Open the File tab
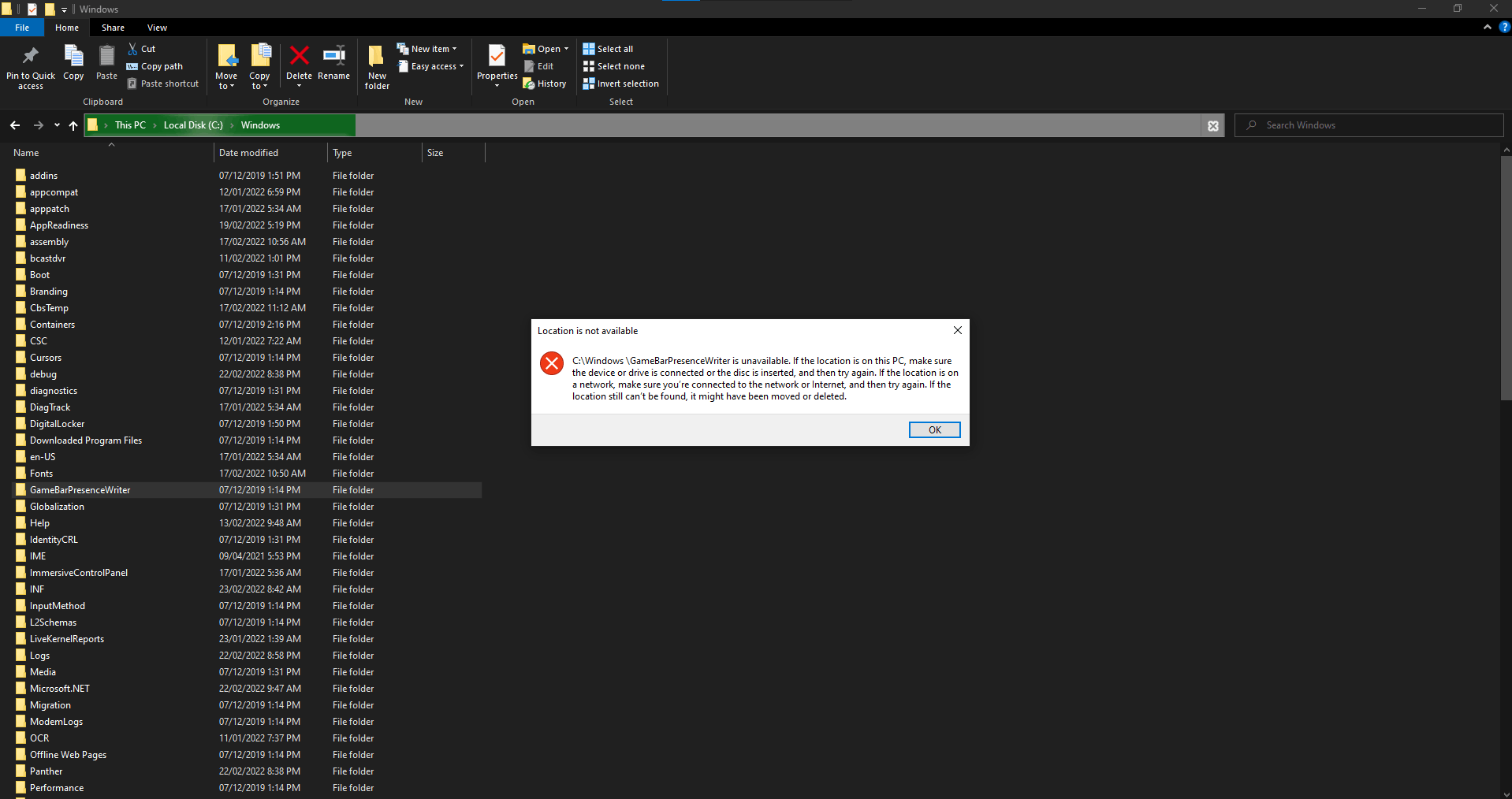The width and height of the screenshot is (1512, 799). tap(22, 28)
